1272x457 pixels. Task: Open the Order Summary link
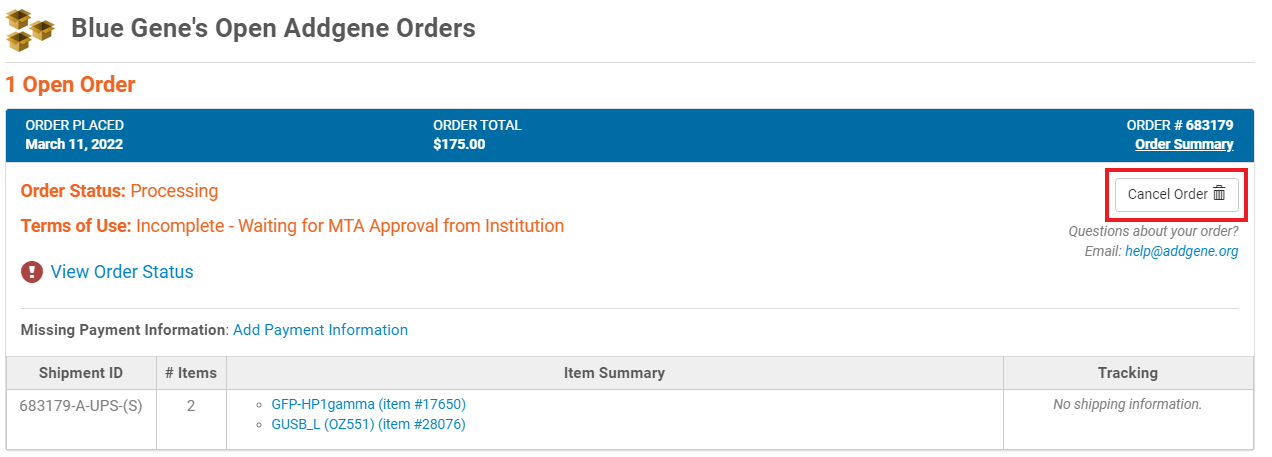coord(1184,144)
